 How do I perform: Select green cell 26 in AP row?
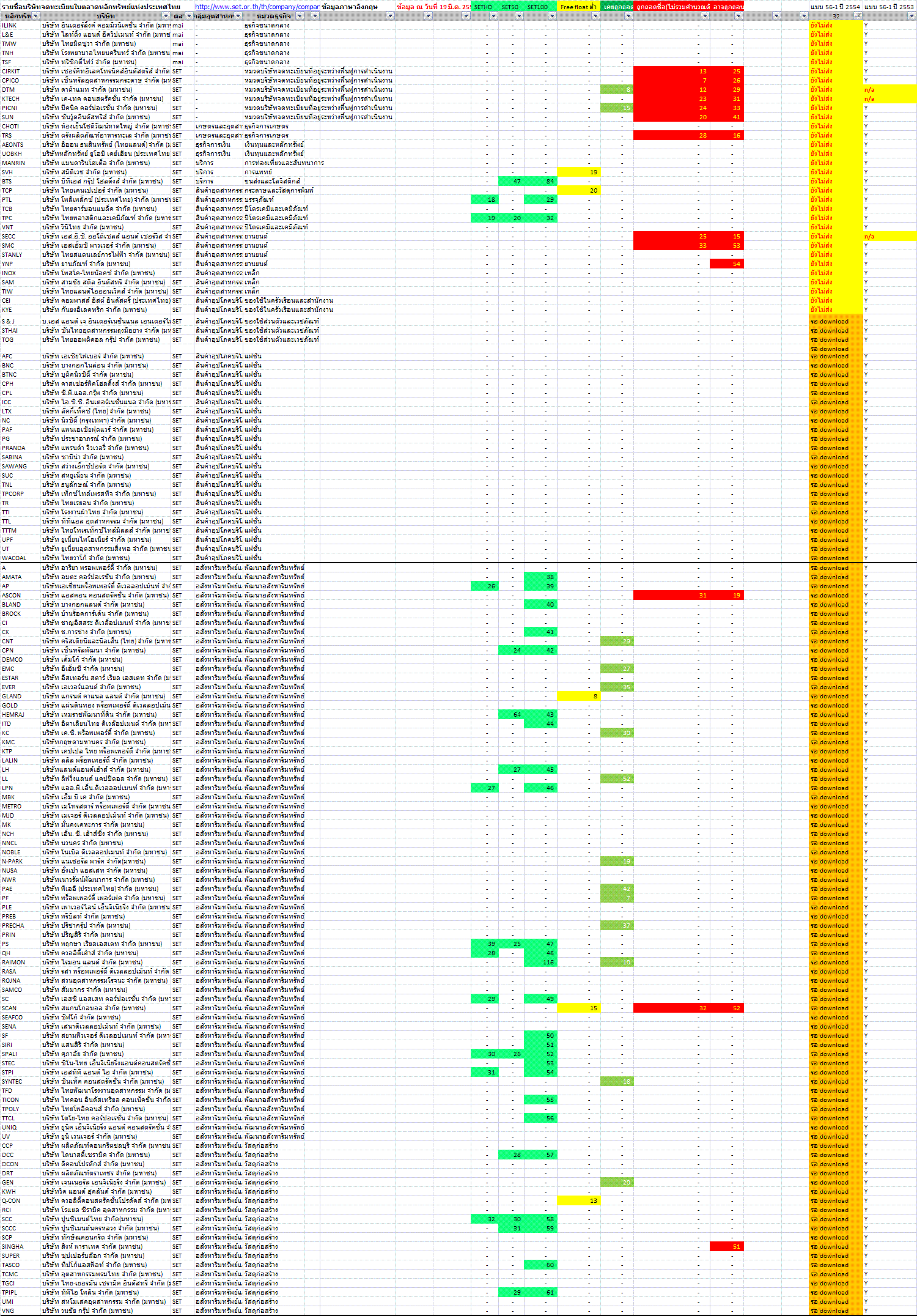click(x=484, y=586)
